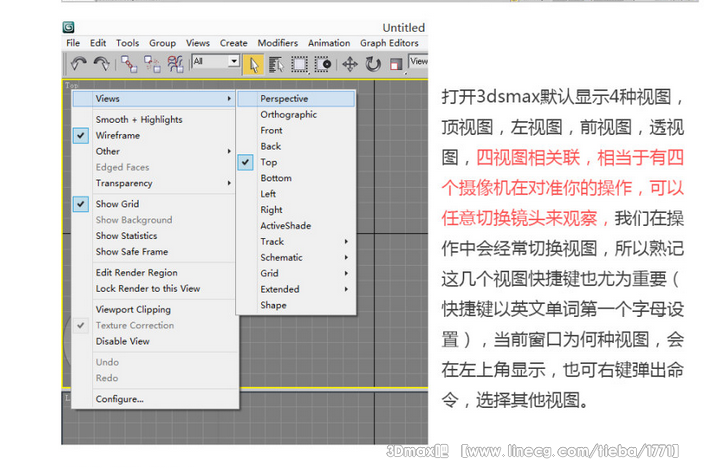Screen dimensions: 708x468
Task: Click the Untitled window title
Action: pyautogui.click(x=403, y=28)
